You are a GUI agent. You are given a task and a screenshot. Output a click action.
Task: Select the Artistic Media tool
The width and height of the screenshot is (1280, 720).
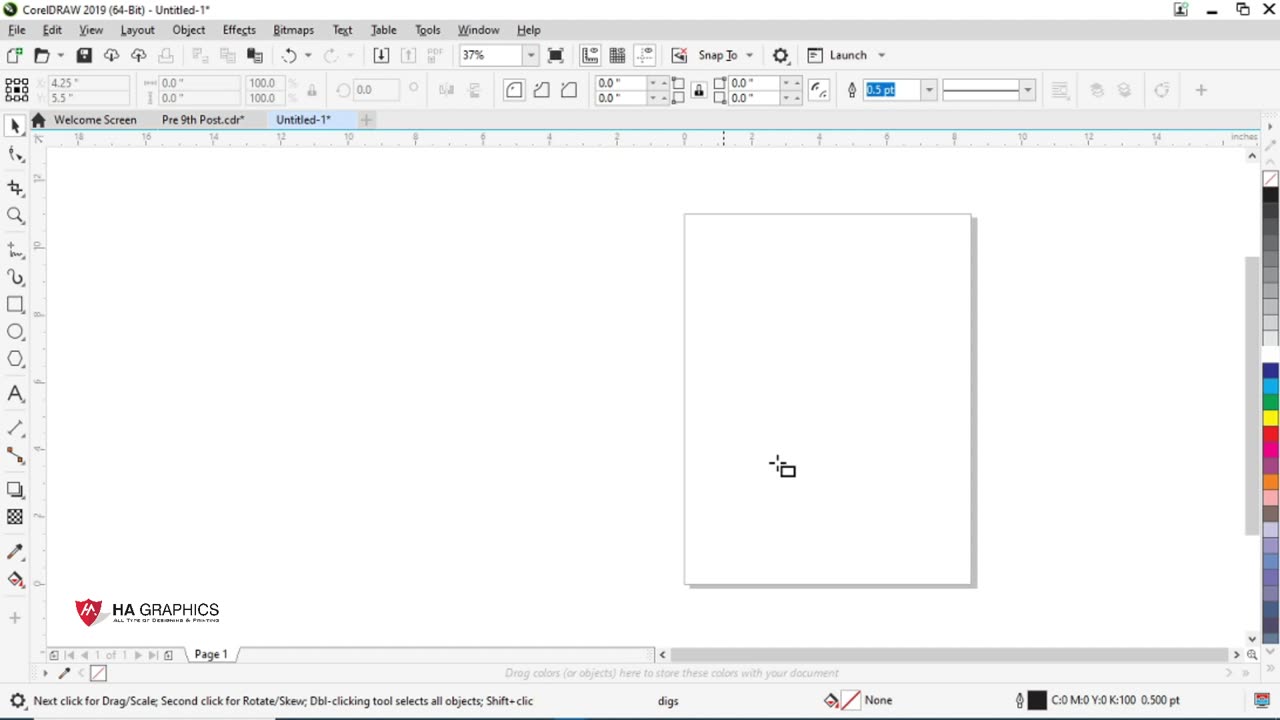pyautogui.click(x=15, y=277)
